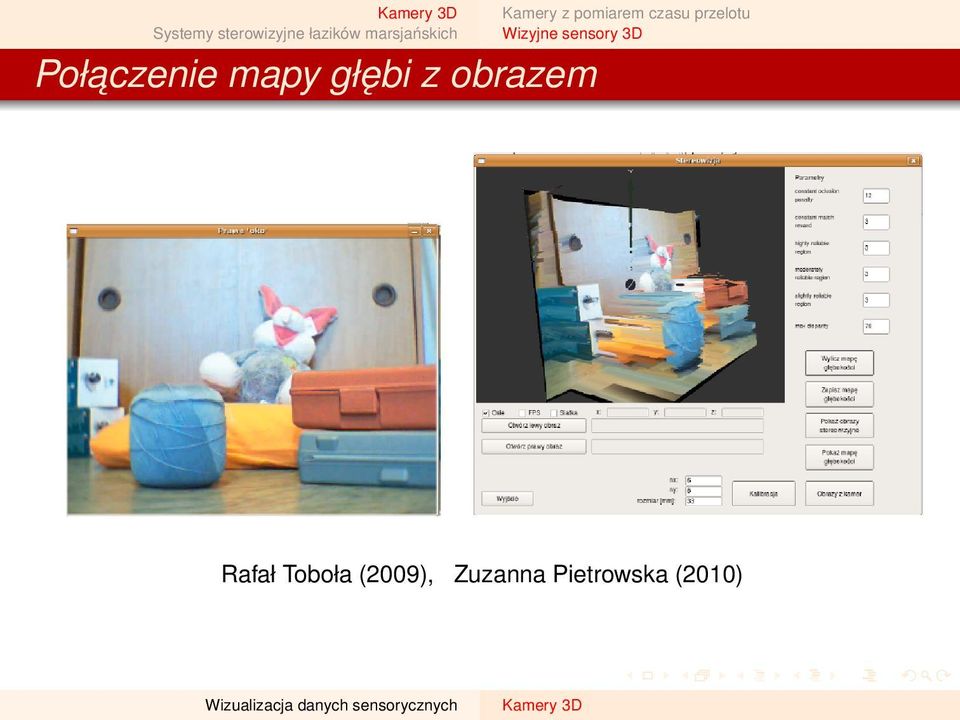This screenshot has width=960, height=720.
Task: Click author text Zuzanna Pietrowska (2010)
Action: point(598,574)
